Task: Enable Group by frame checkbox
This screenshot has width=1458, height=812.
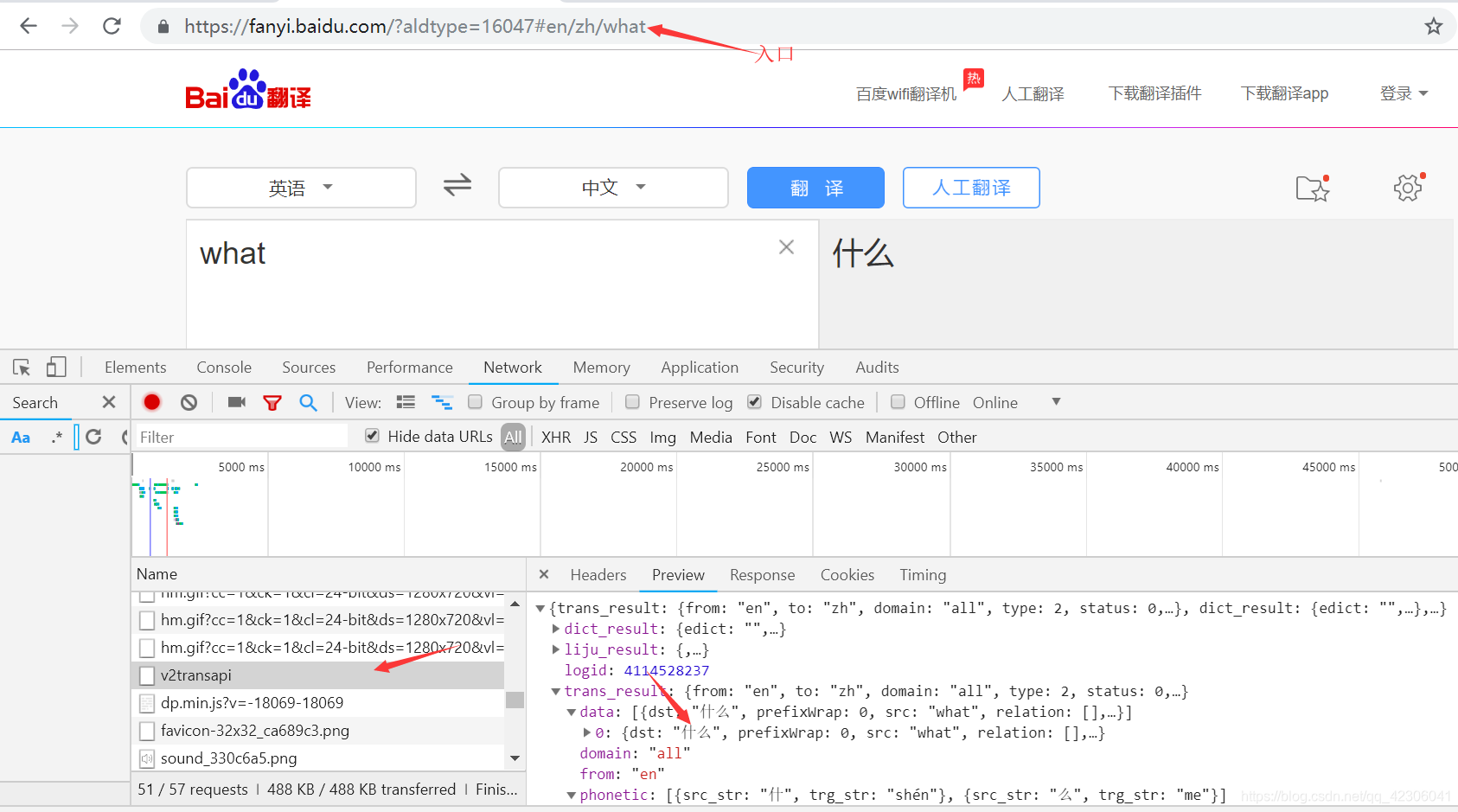Action: click(475, 402)
